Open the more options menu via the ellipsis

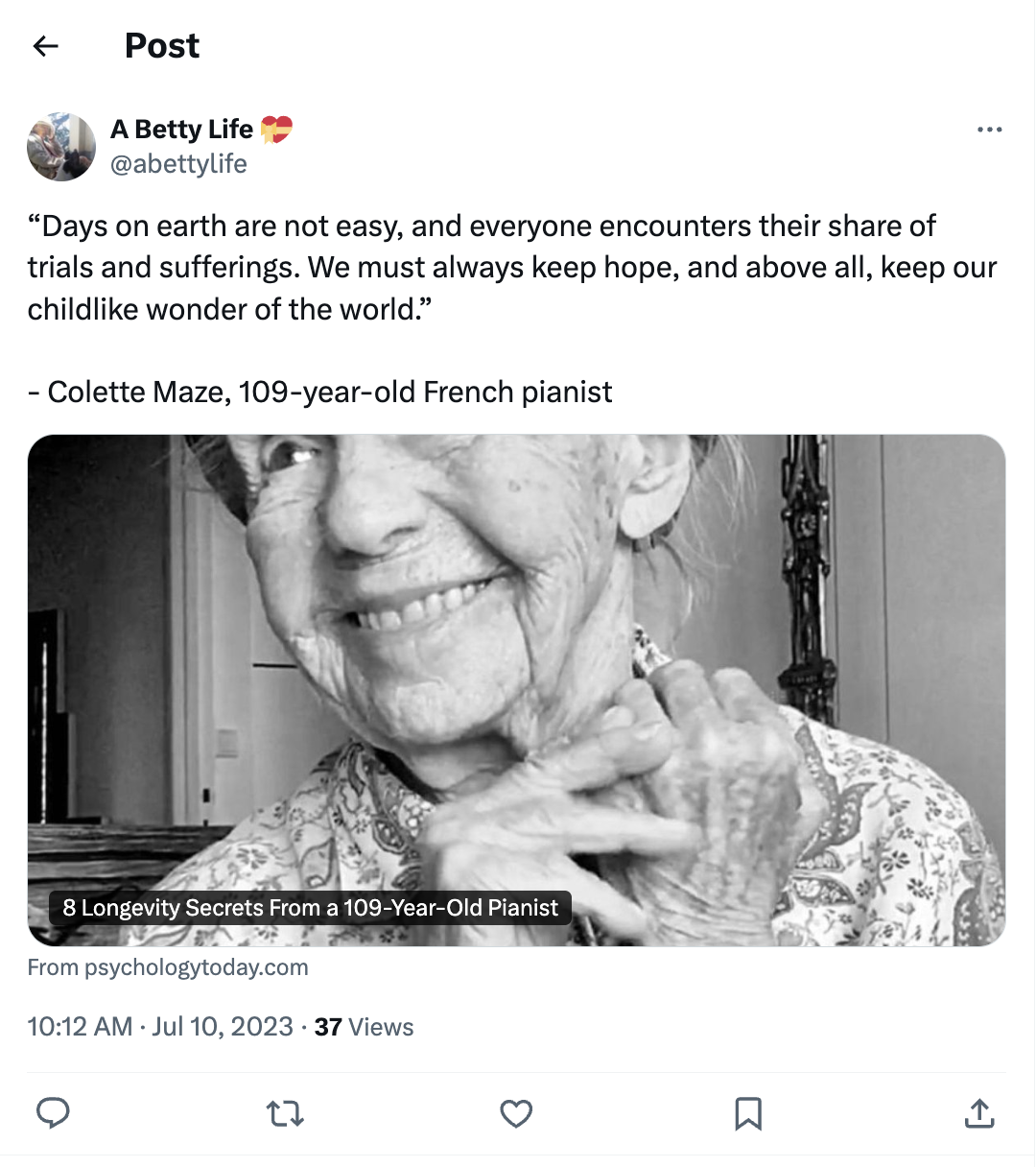pos(989,129)
